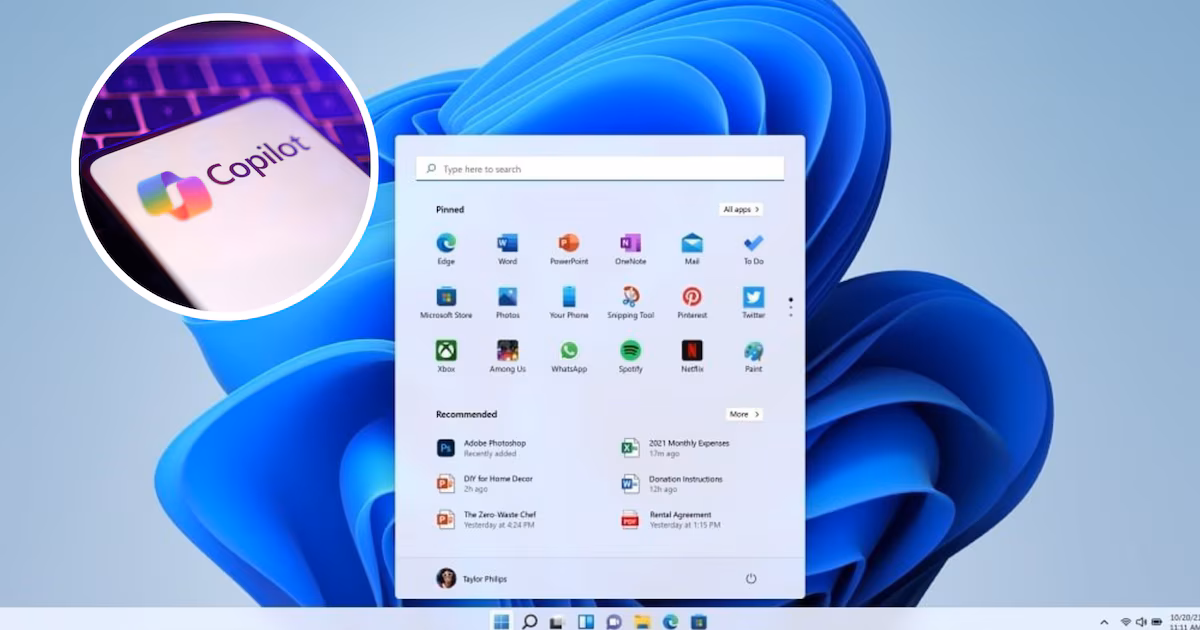Open Taylor Philips user account menu

pyautogui.click(x=474, y=578)
